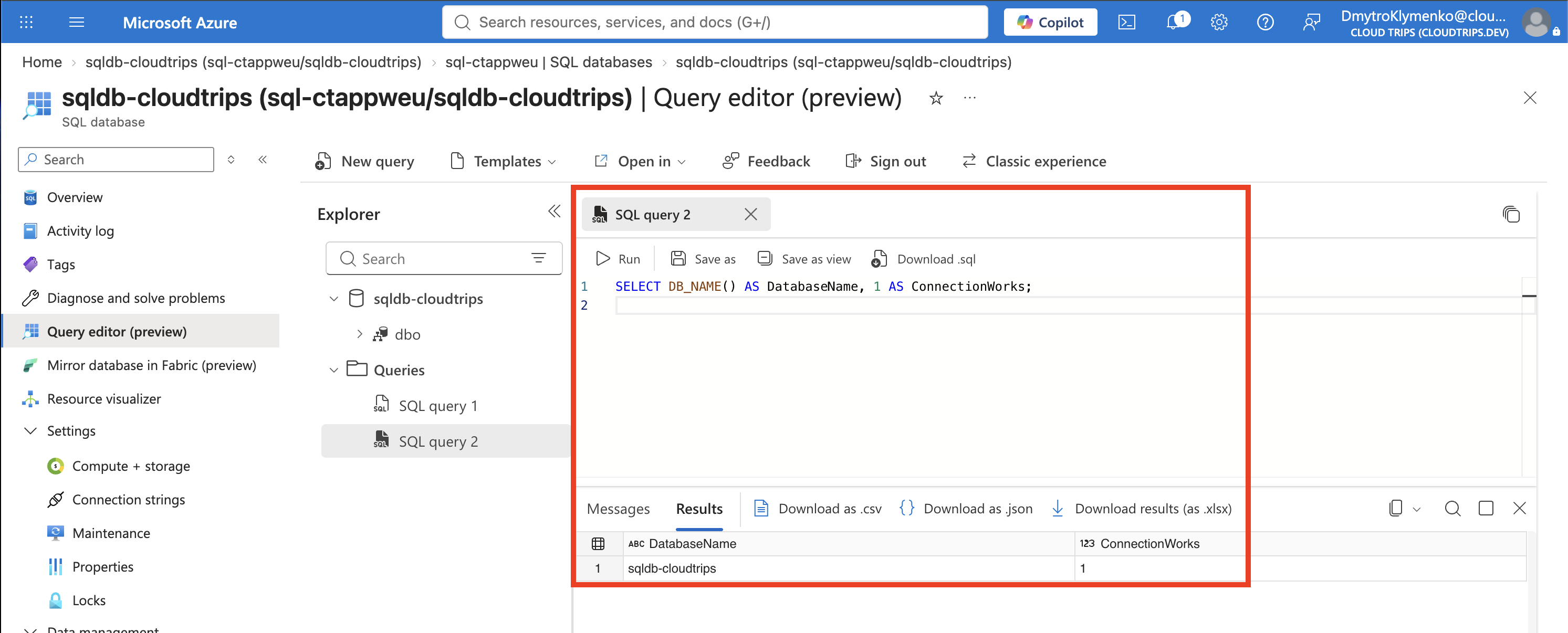
Task: Collapse the Explorer pane
Action: [554, 212]
